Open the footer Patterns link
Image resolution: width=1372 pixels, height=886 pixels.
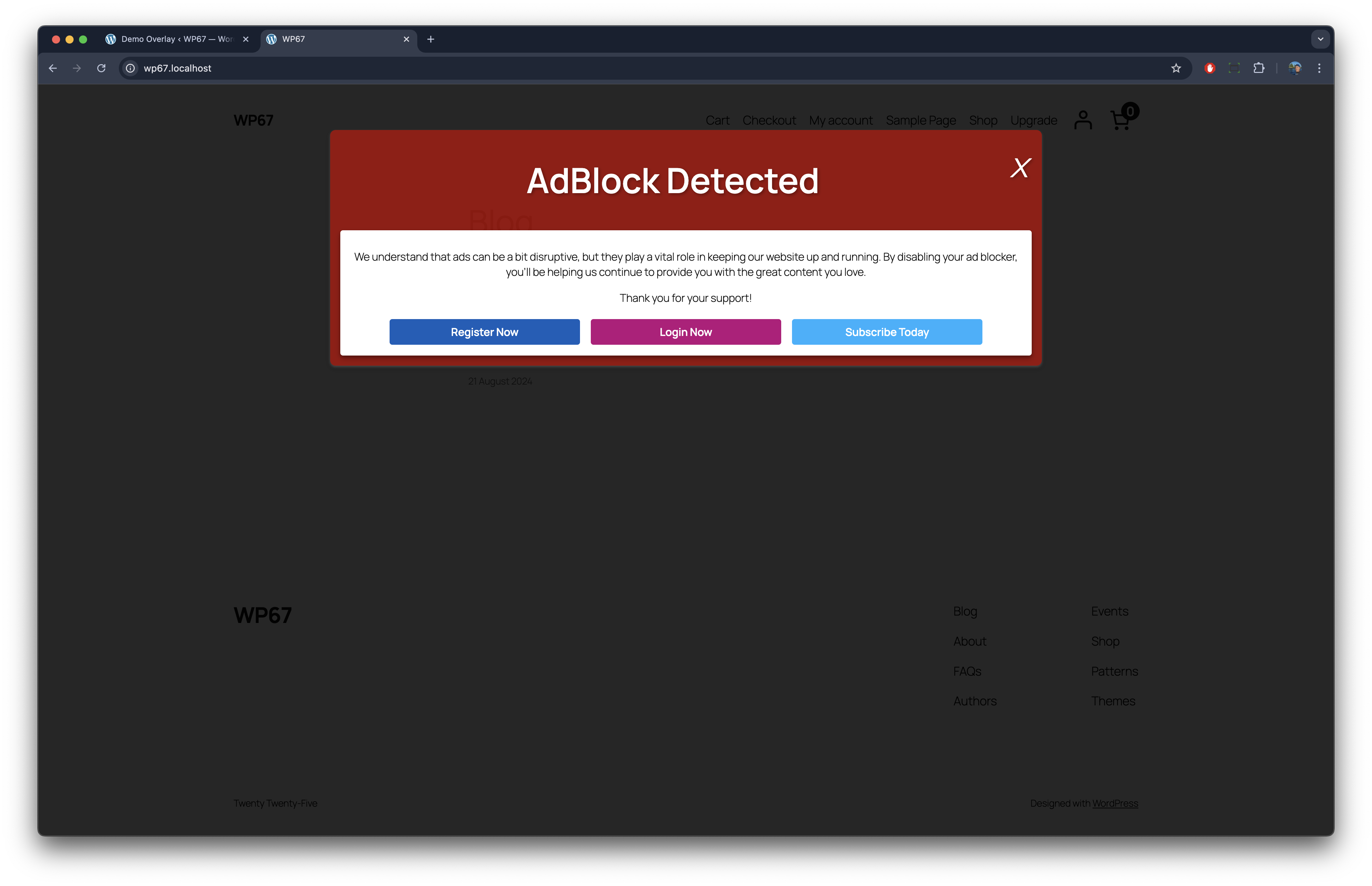click(1114, 671)
